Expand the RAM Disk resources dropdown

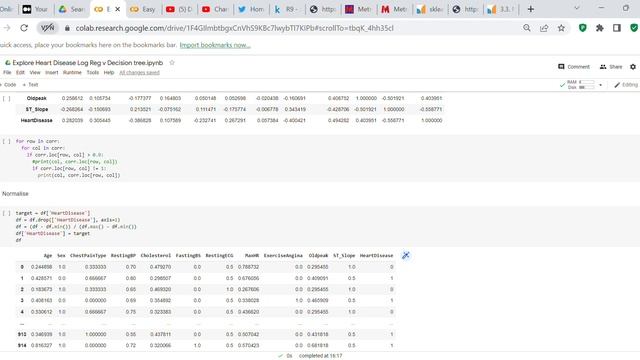click(600, 85)
